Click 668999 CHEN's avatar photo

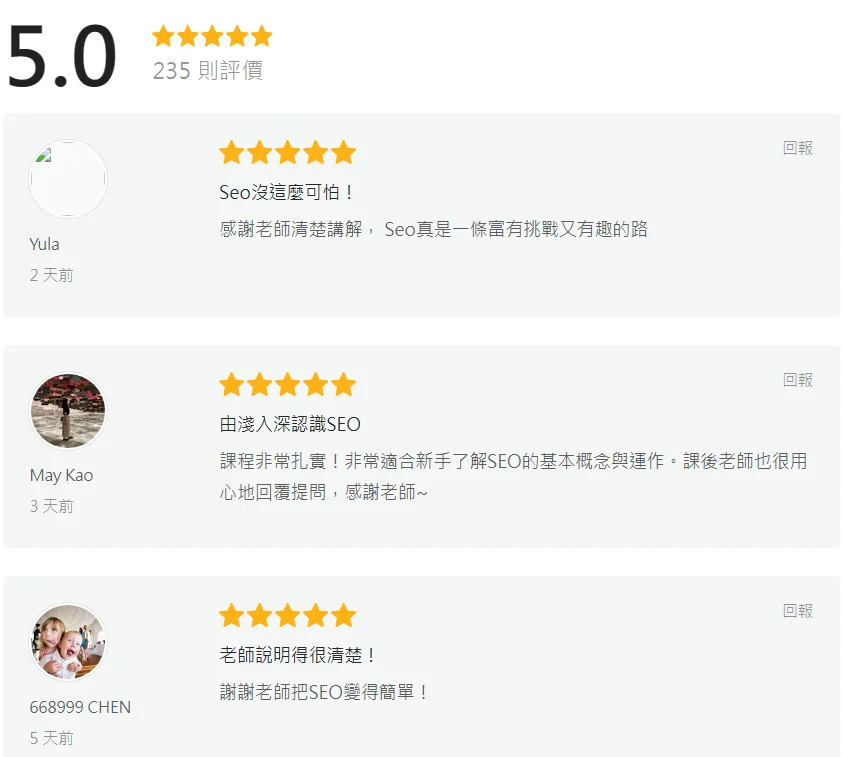click(68, 642)
